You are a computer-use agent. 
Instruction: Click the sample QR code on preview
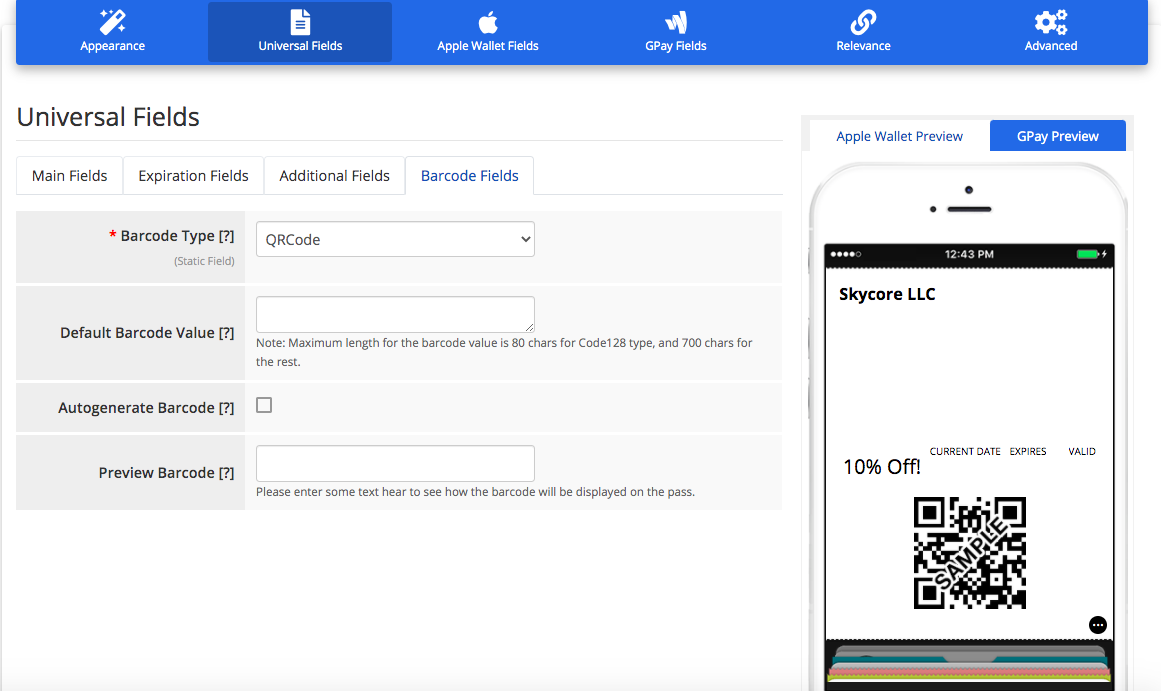(x=970, y=553)
